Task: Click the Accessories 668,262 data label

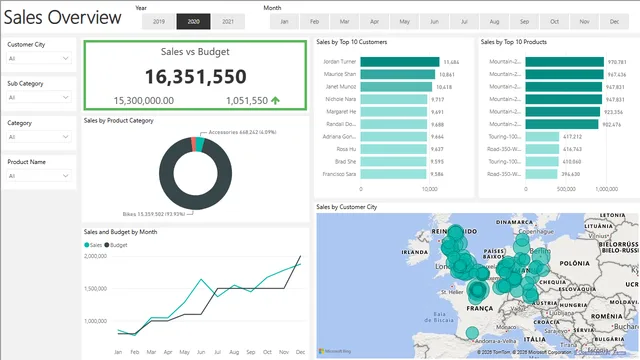Action: (242, 132)
